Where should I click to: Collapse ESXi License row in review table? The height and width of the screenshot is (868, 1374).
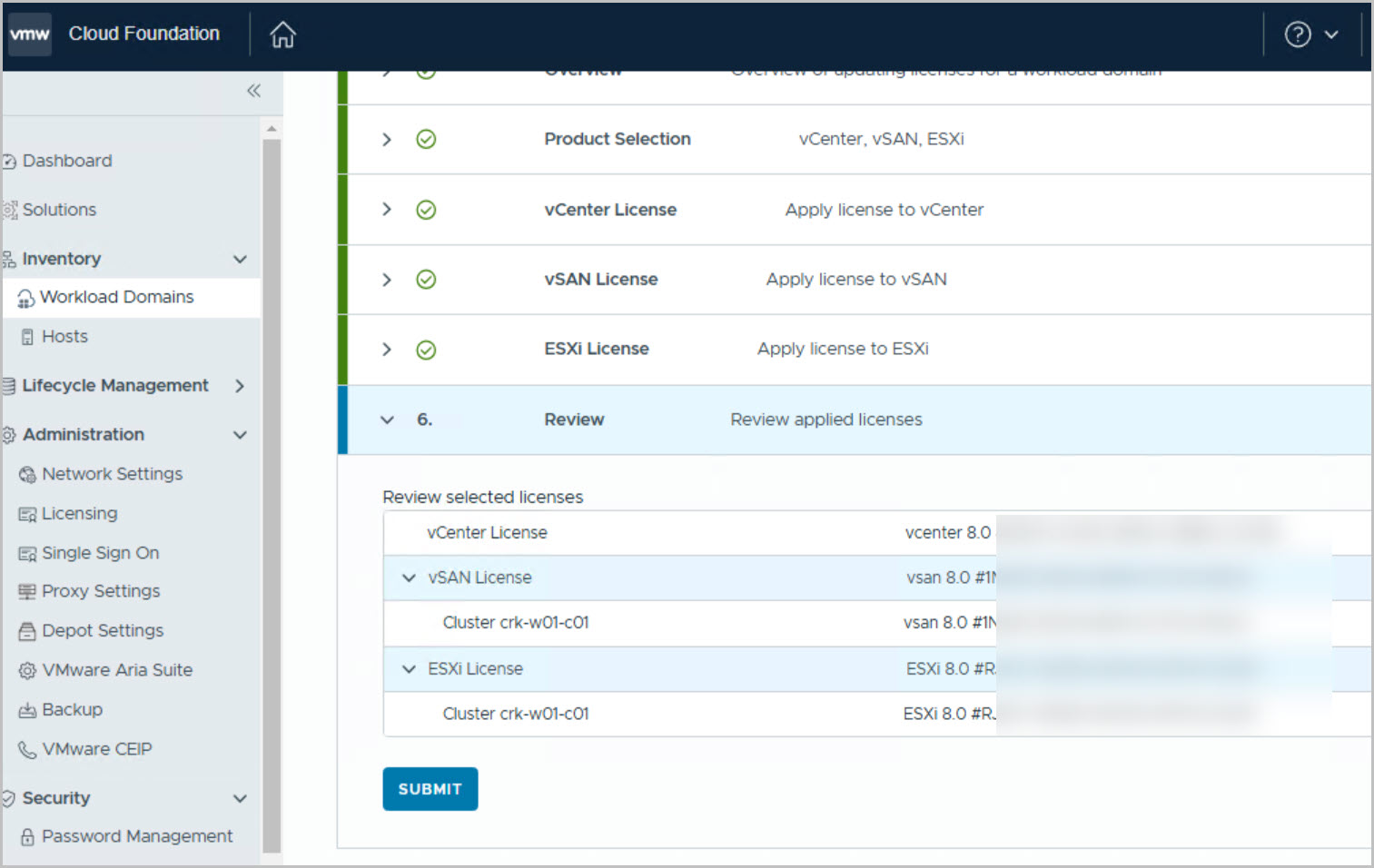click(409, 669)
